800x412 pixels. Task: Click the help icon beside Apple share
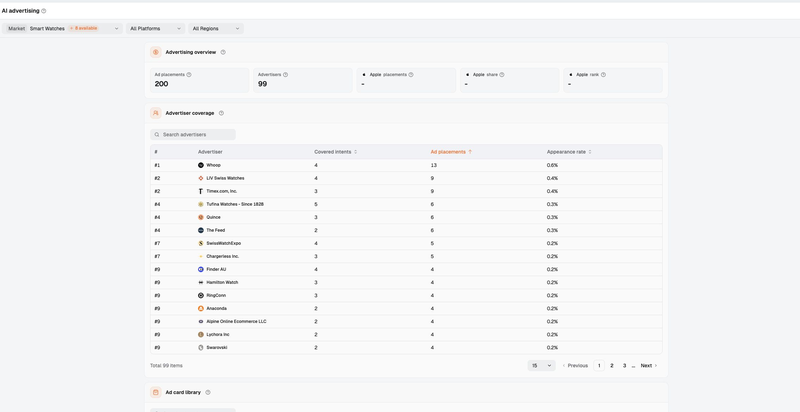[502, 74]
